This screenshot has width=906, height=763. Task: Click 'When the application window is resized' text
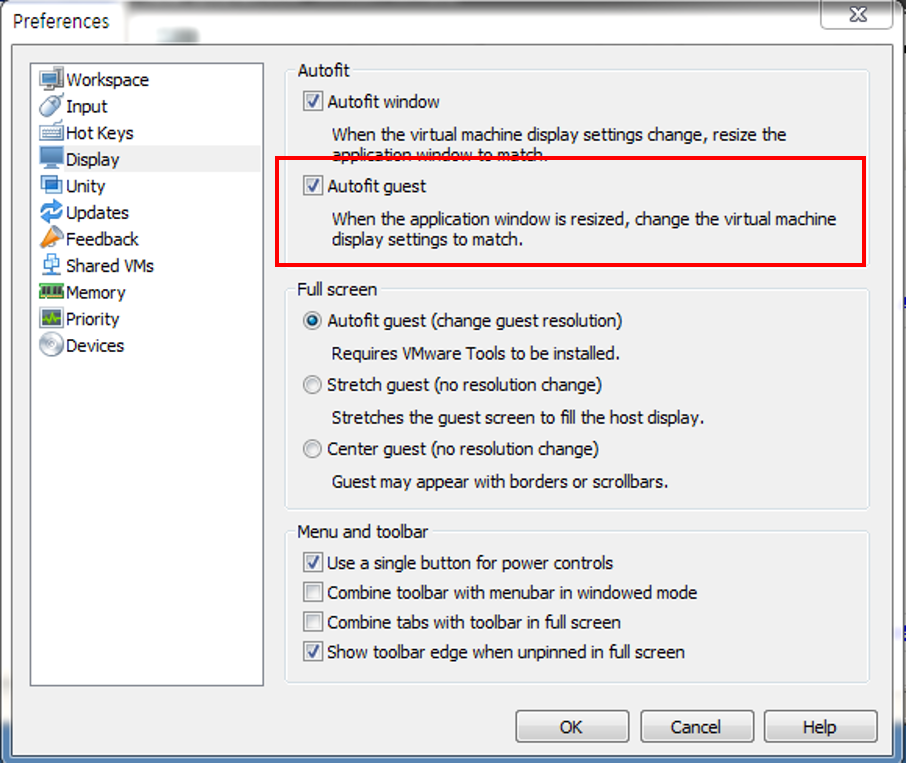584,229
